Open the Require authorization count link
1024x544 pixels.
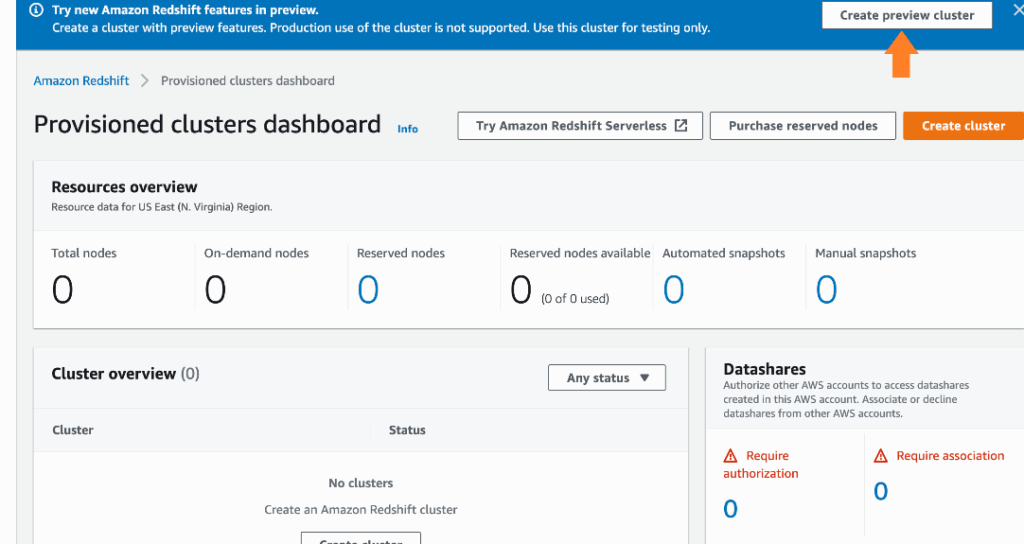tap(730, 509)
